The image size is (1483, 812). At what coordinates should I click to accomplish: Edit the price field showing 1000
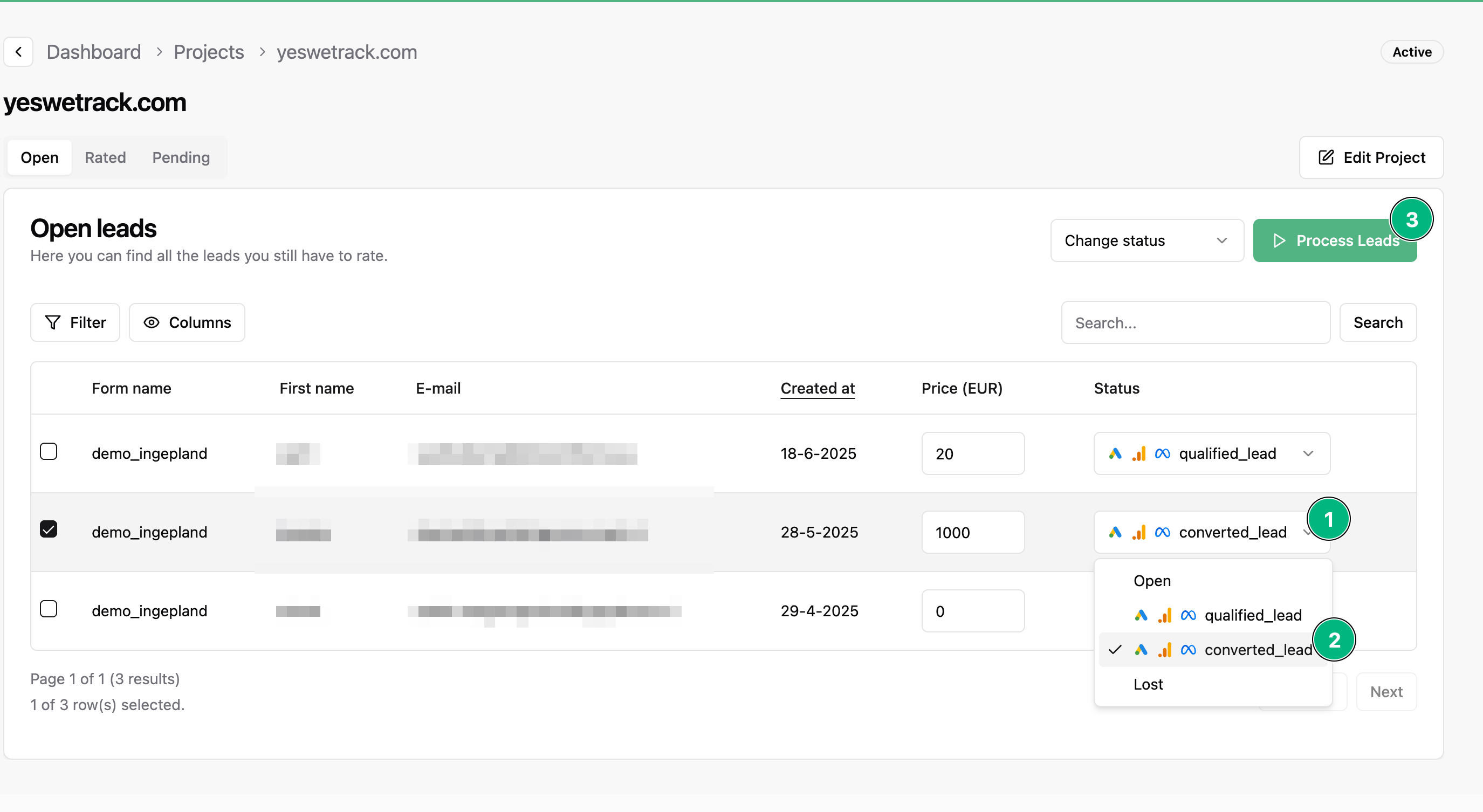tap(972, 532)
